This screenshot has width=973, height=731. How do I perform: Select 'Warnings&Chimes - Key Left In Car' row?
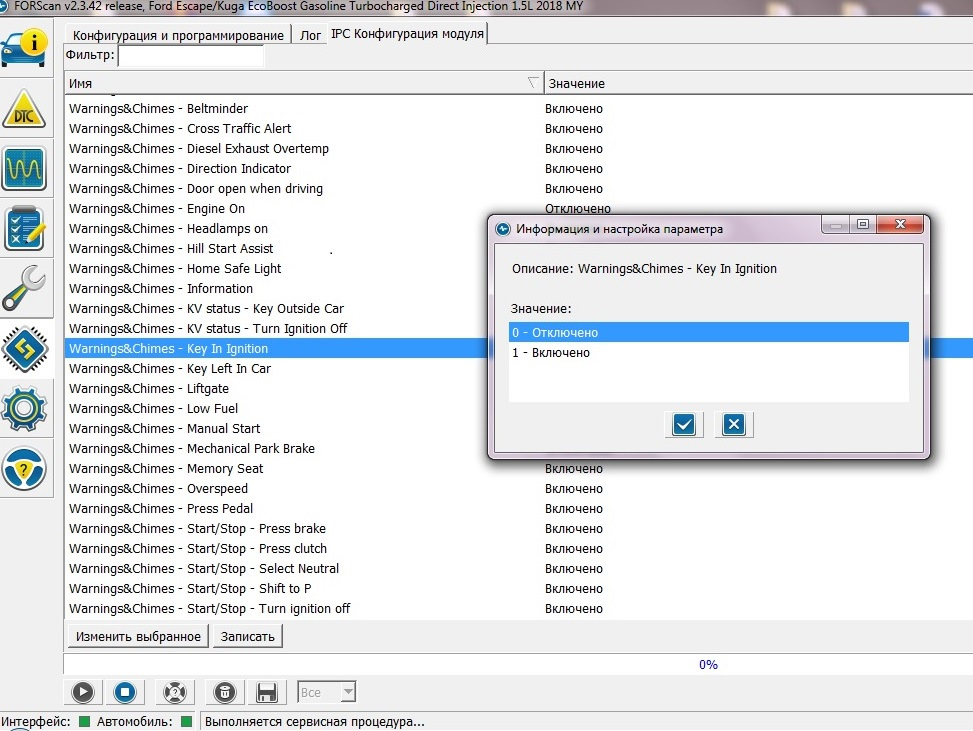276,369
